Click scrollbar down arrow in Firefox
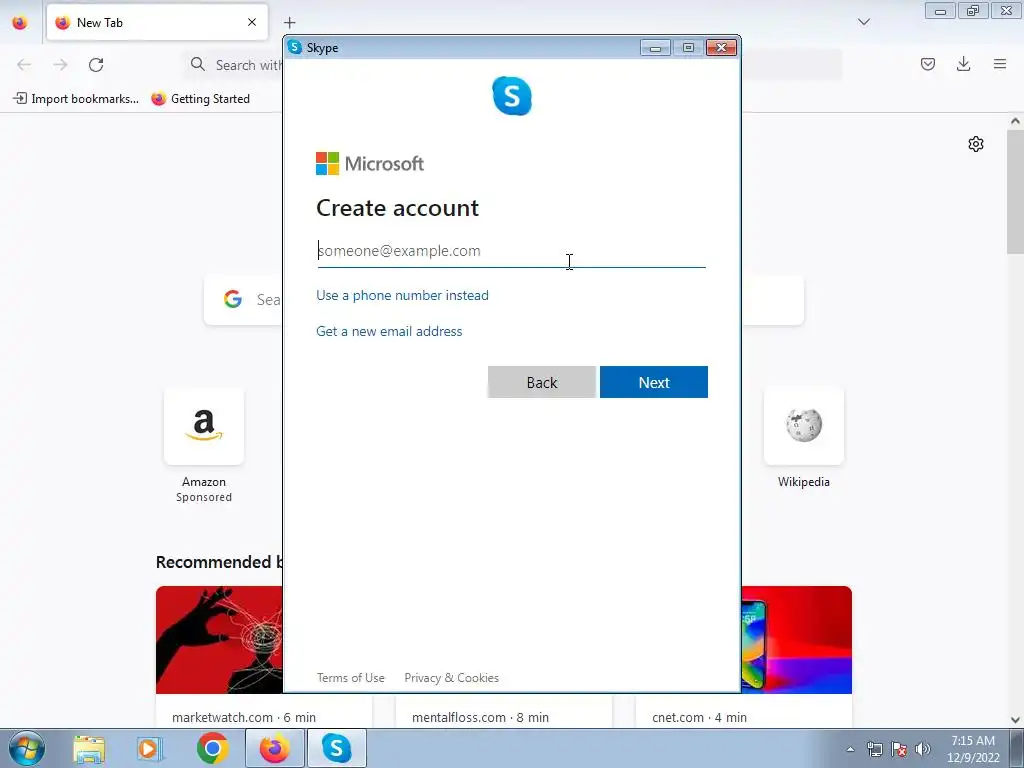 pyautogui.click(x=1015, y=720)
